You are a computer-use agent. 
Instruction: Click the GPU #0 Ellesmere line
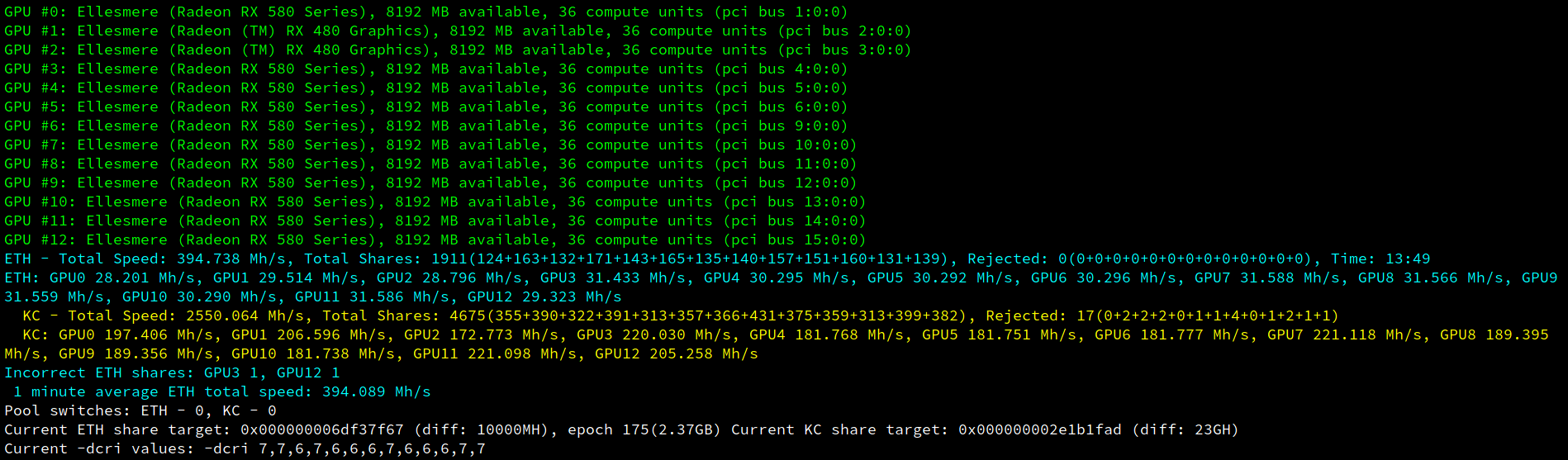[x=426, y=12]
